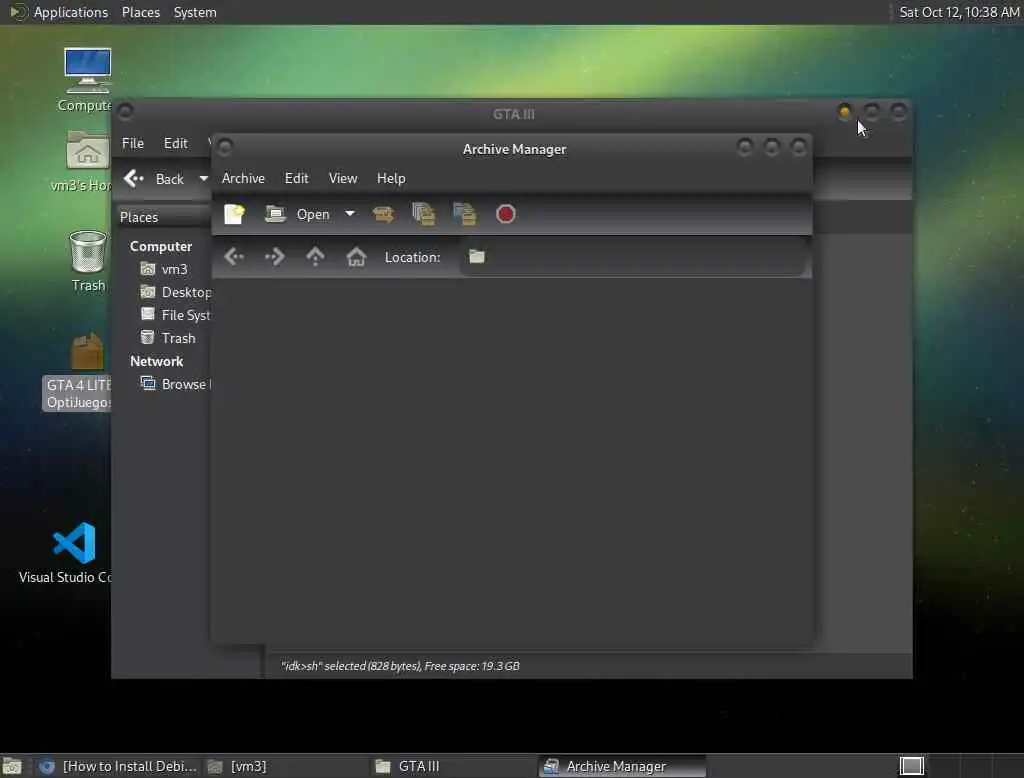The image size is (1024, 778).
Task: Click the Network heading in the sidebar
Action: coord(157,361)
